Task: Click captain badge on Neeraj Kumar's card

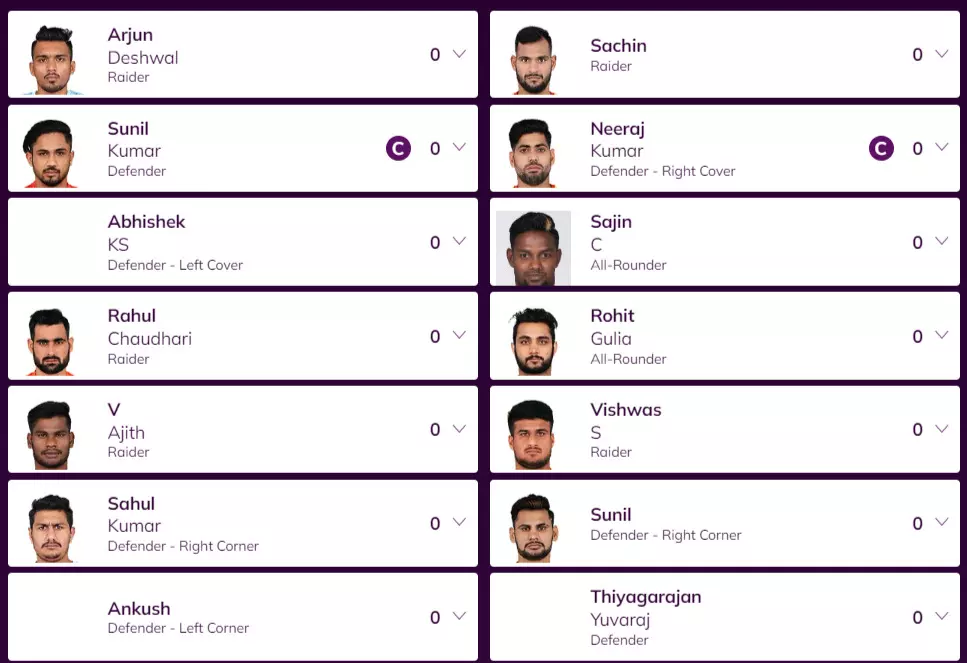Action: [x=881, y=149]
